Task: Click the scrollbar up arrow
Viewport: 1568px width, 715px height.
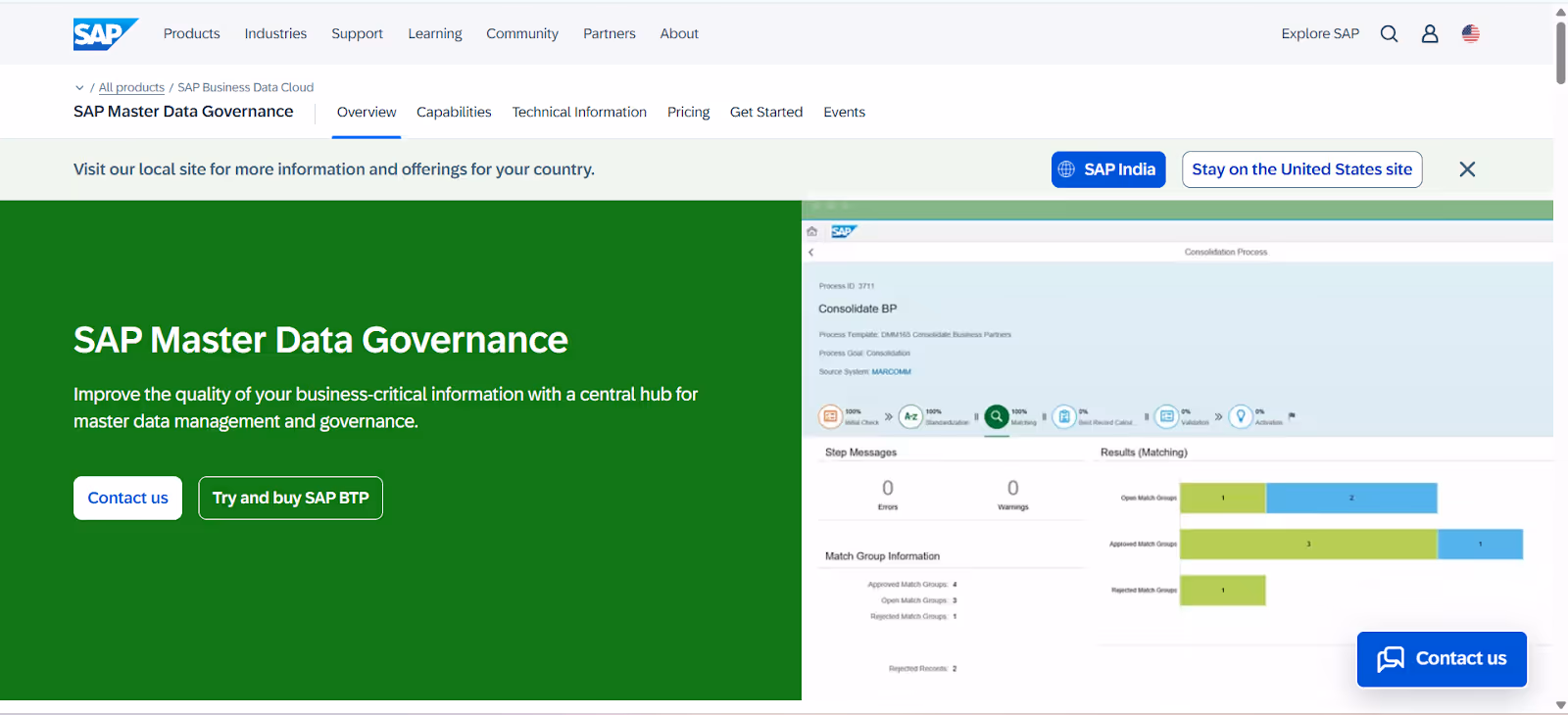Action: pos(1560,12)
